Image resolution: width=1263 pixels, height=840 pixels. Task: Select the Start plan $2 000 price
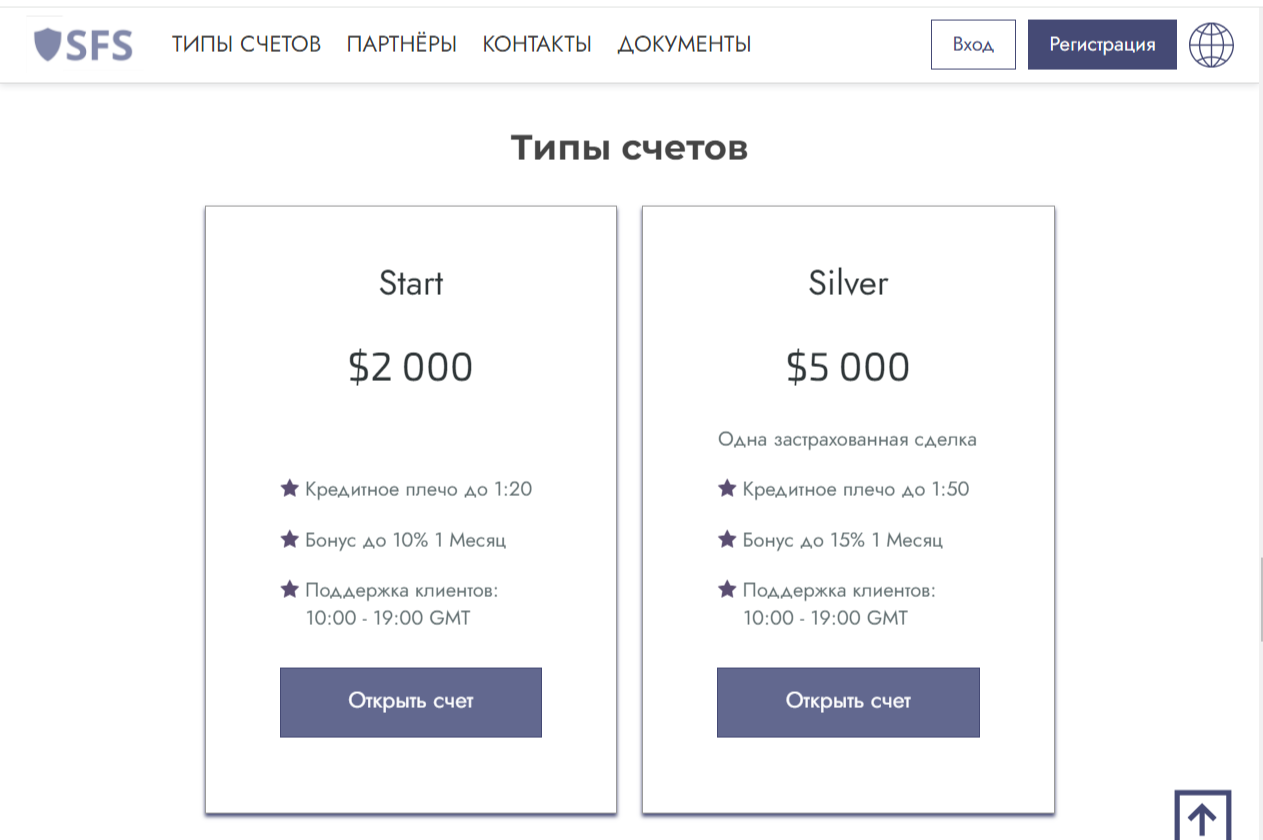[x=411, y=367]
